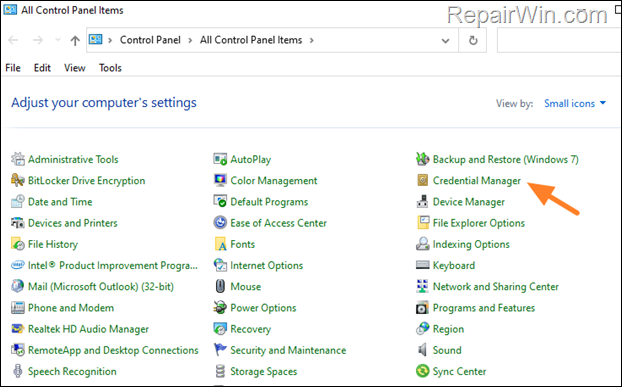The image size is (622, 387).
Task: Click the Device Manager icon
Action: coord(422,201)
